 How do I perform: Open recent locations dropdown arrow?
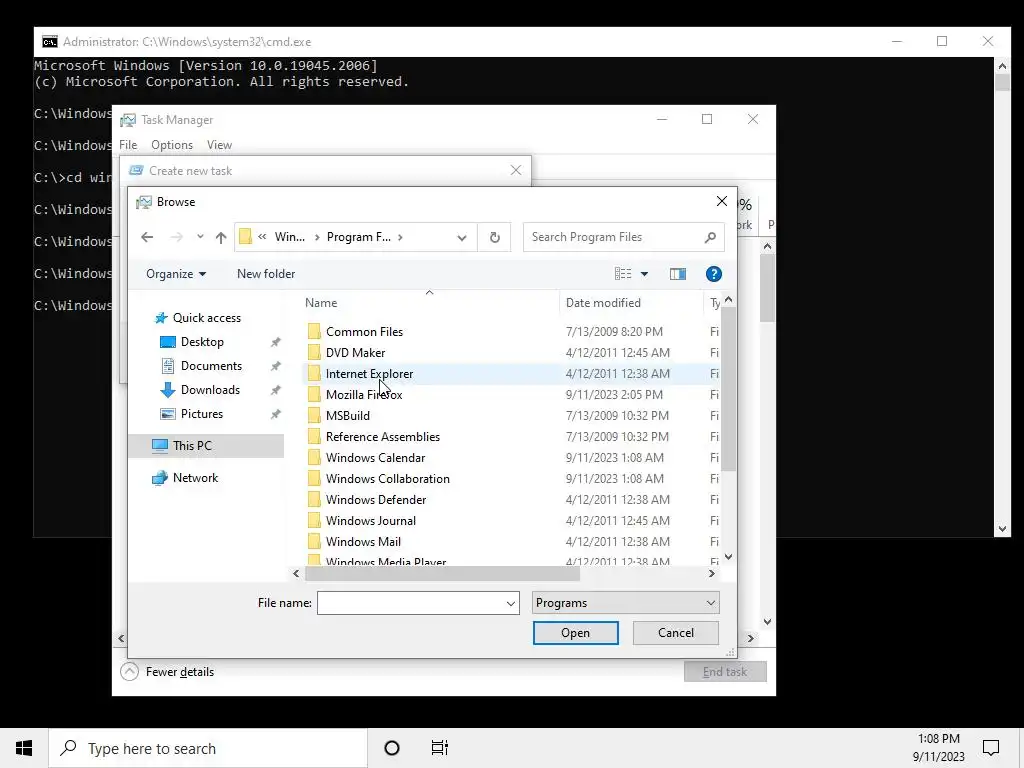point(200,237)
